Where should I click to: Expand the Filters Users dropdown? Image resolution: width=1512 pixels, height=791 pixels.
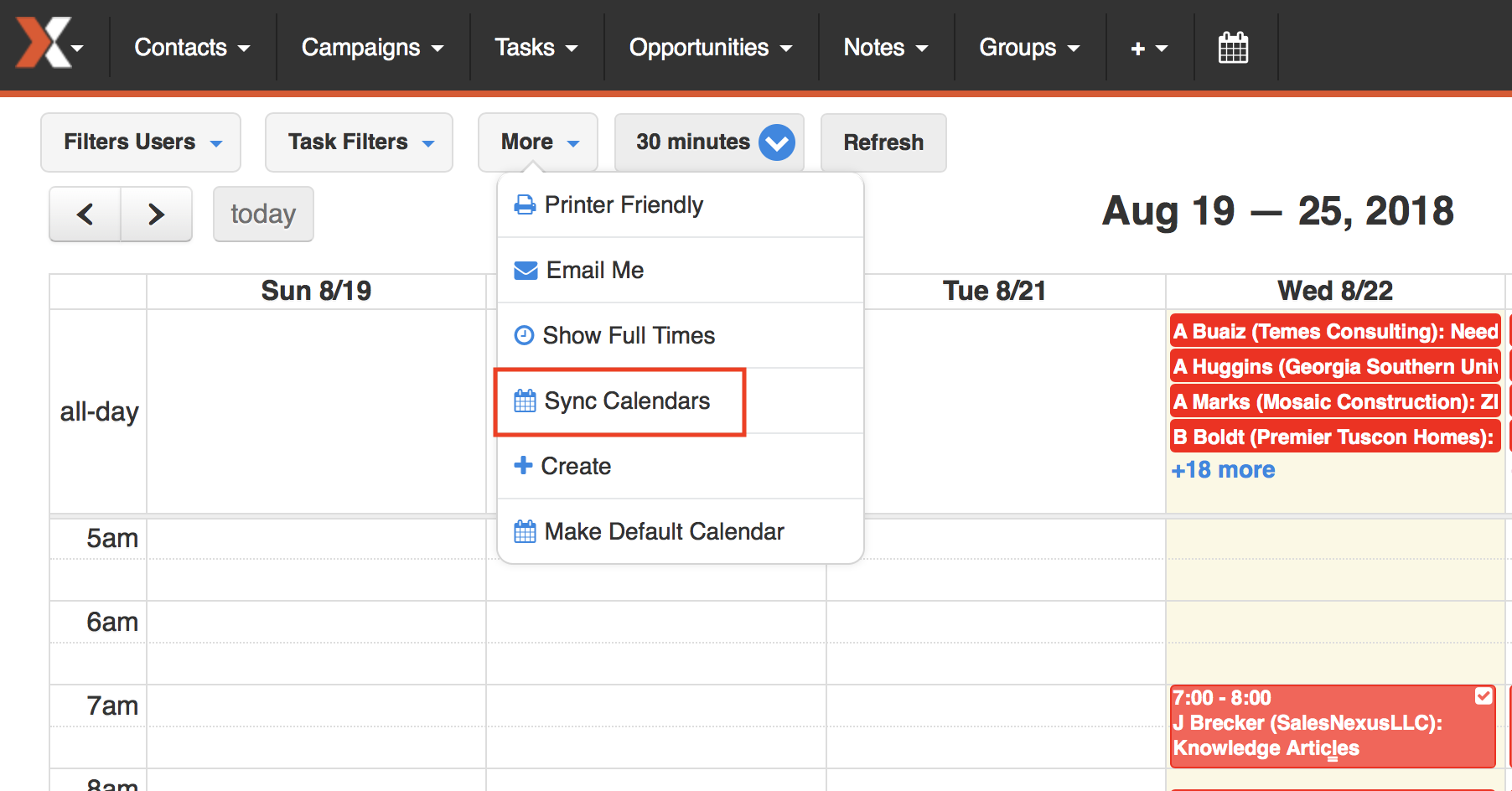point(141,142)
